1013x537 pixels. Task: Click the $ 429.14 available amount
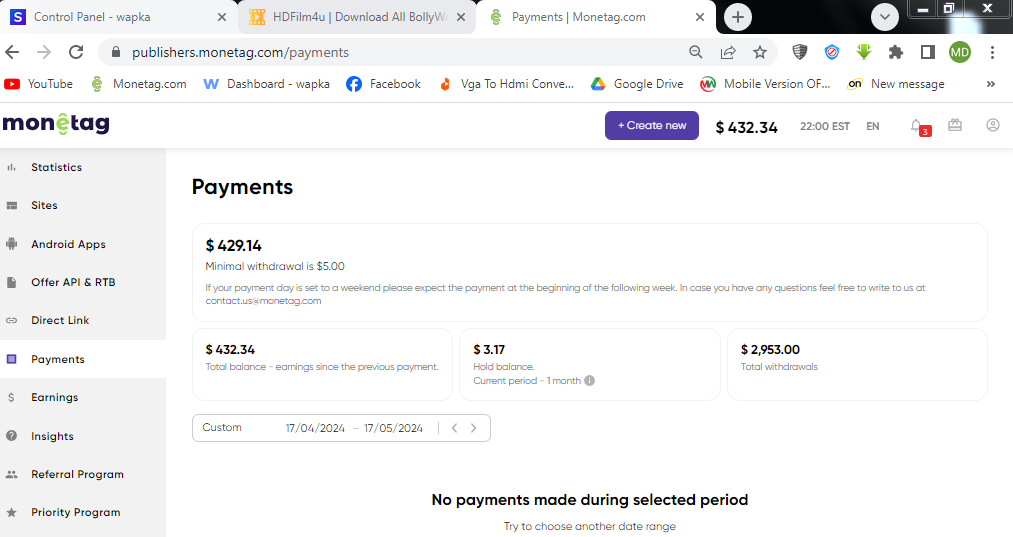click(233, 246)
